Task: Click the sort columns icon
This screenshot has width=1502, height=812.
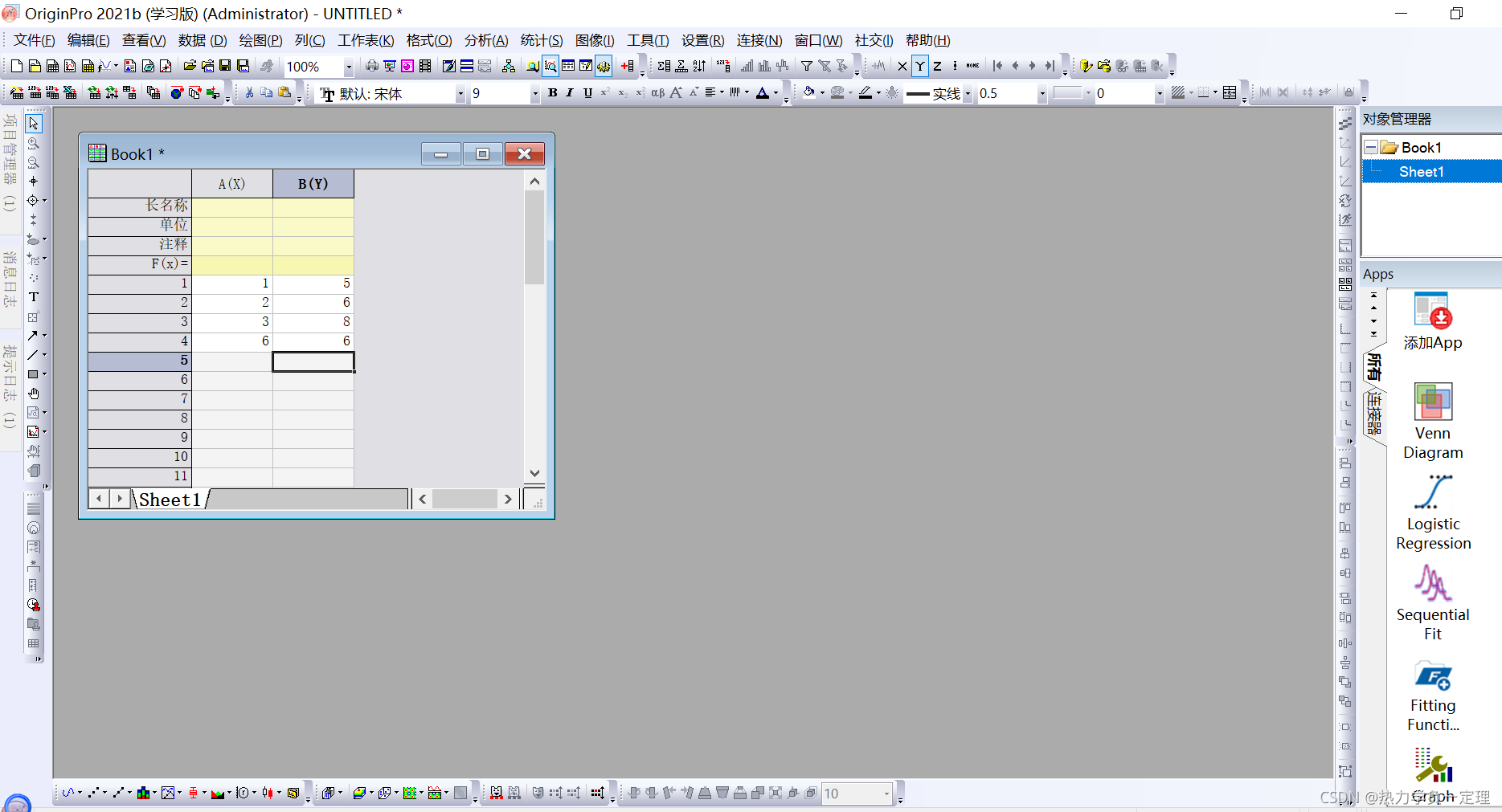Action: click(699, 66)
